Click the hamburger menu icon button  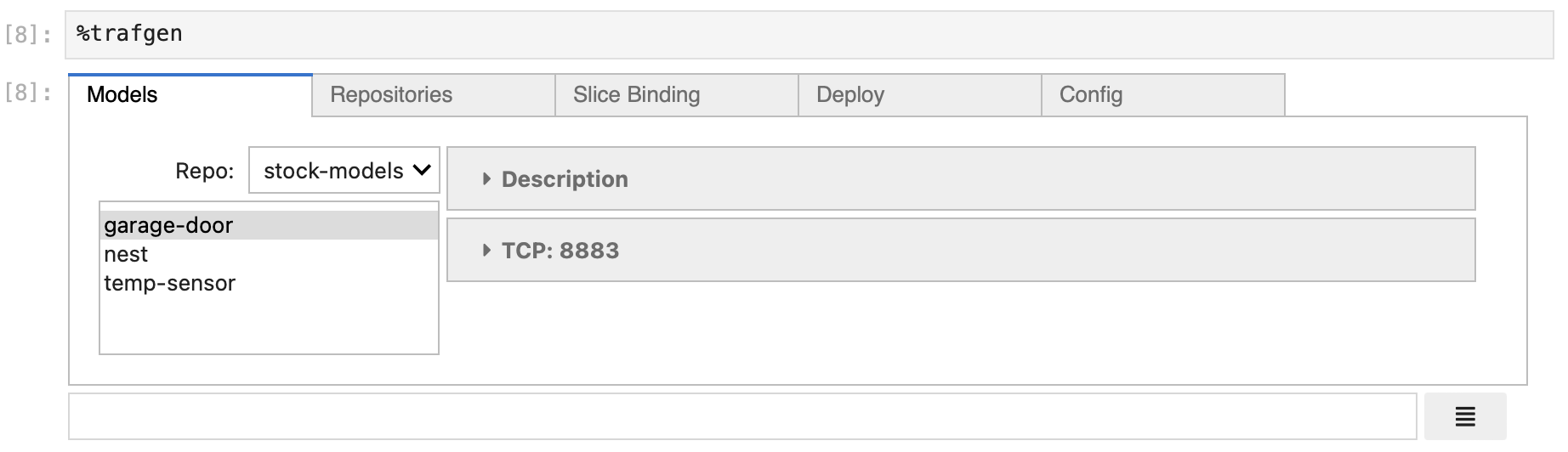pos(1465,416)
